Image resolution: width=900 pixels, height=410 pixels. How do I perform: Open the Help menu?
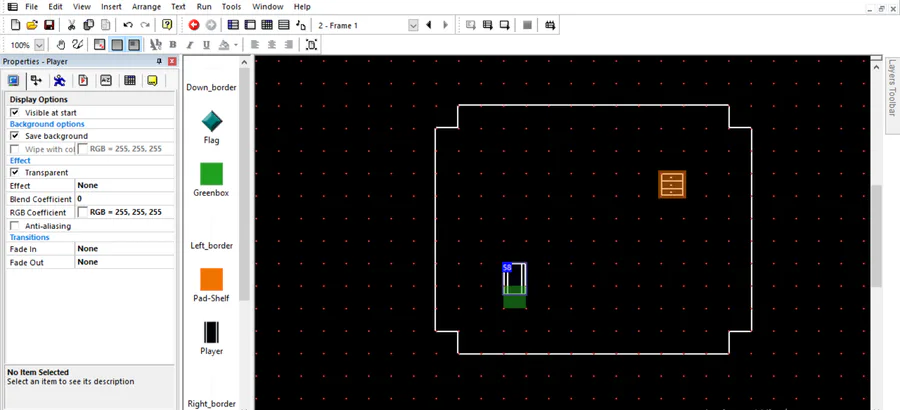click(x=302, y=7)
